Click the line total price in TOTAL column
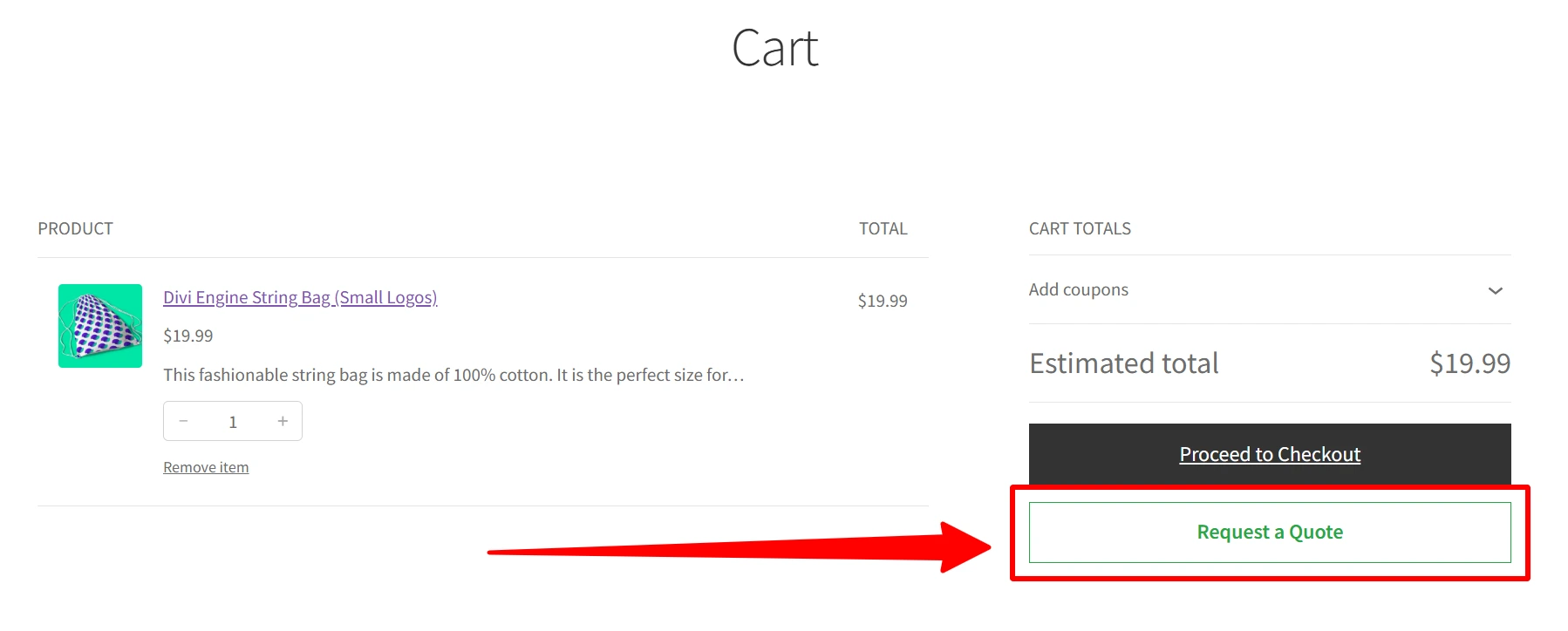This screenshot has height=631, width=1568. (x=882, y=301)
